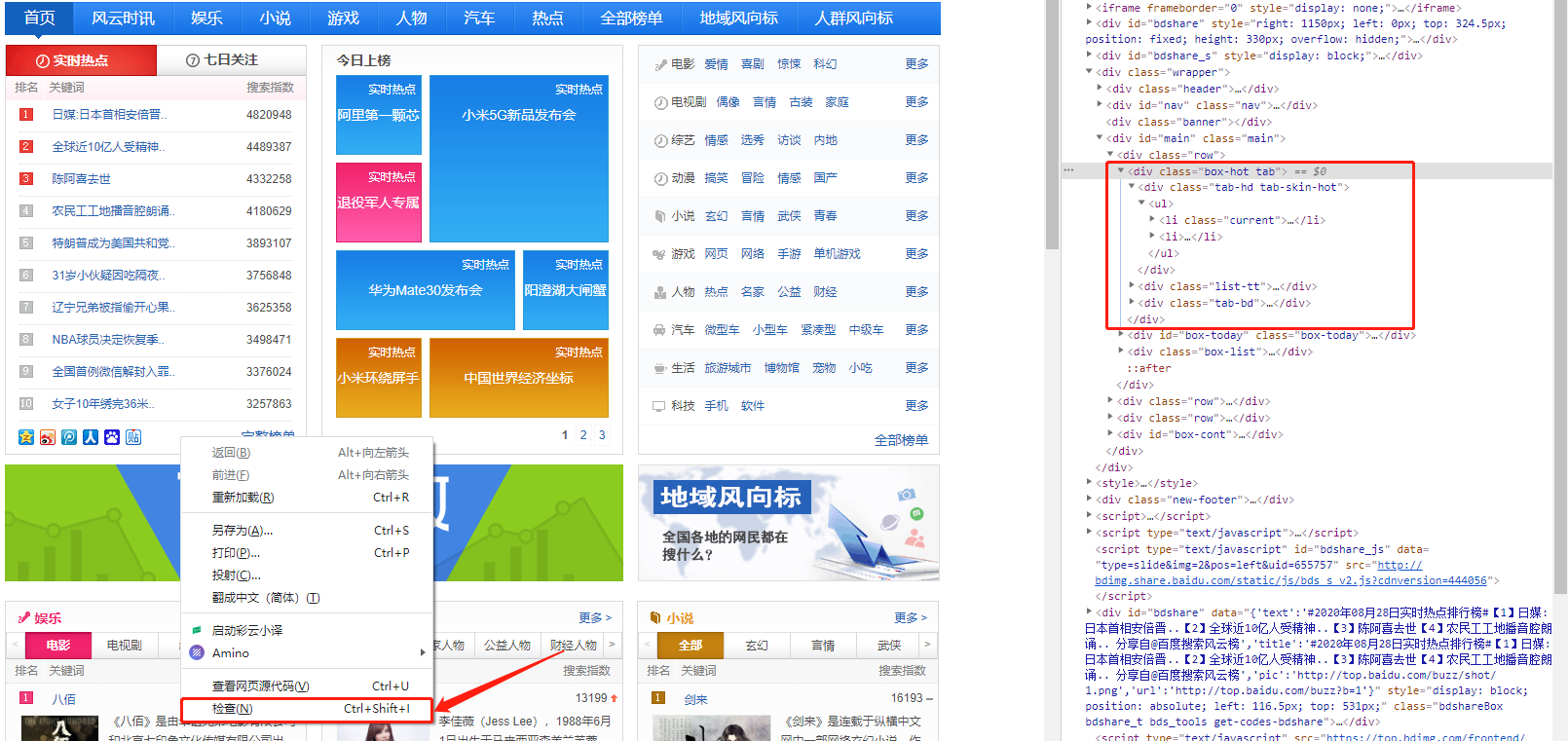Open 地域风向标 in the top navigation
The image size is (1568, 741).
738,19
